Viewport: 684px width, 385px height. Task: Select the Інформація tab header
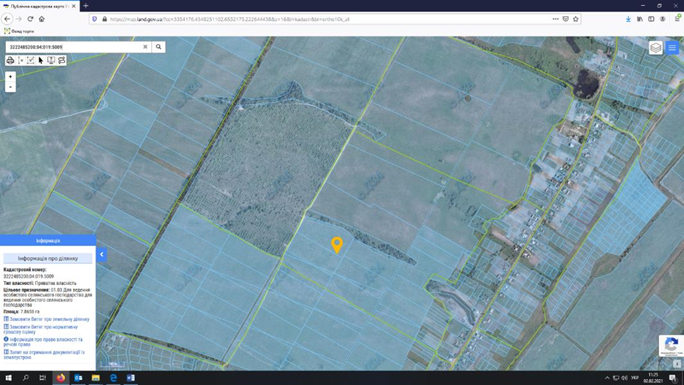point(48,240)
